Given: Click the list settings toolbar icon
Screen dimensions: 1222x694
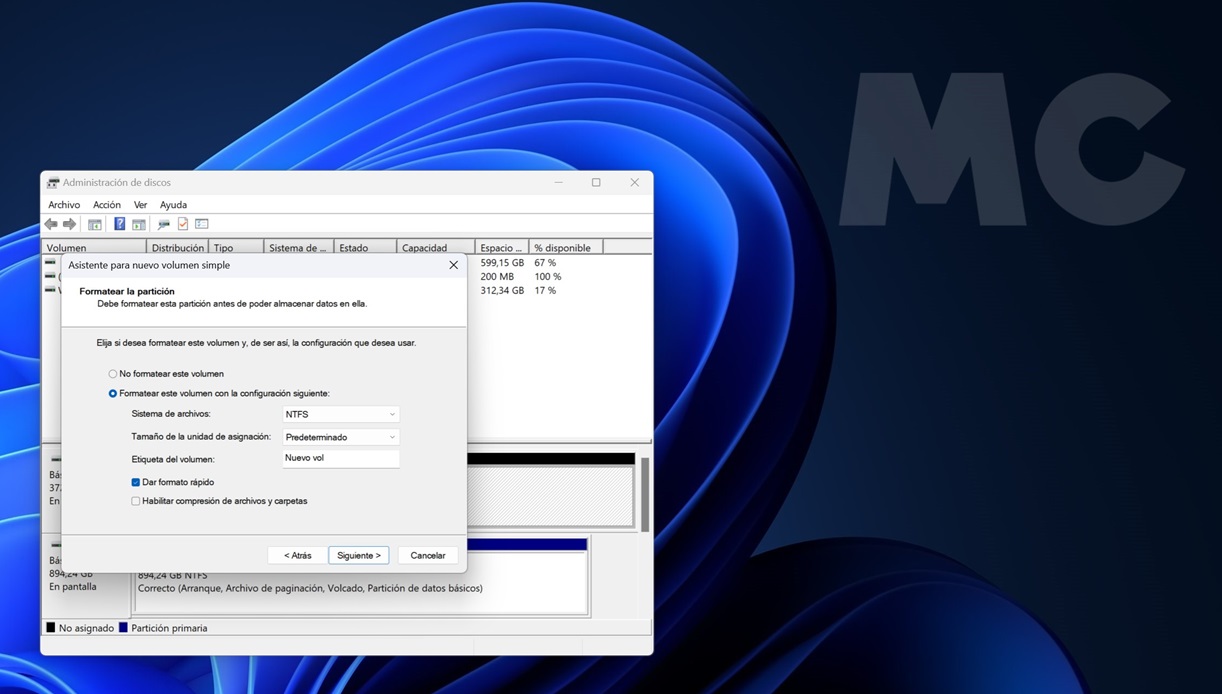Looking at the screenshot, I should (202, 224).
